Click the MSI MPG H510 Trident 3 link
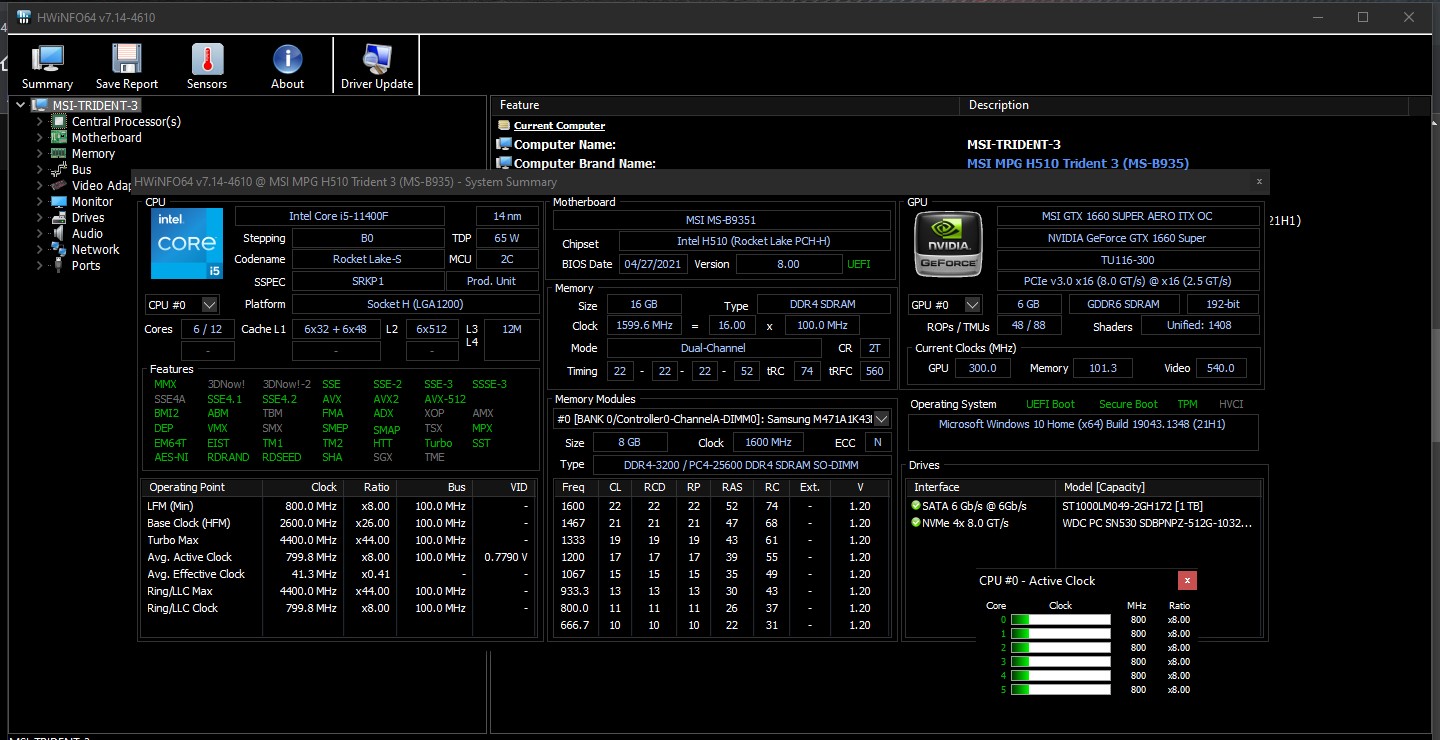The width and height of the screenshot is (1440, 740). click(x=1078, y=163)
